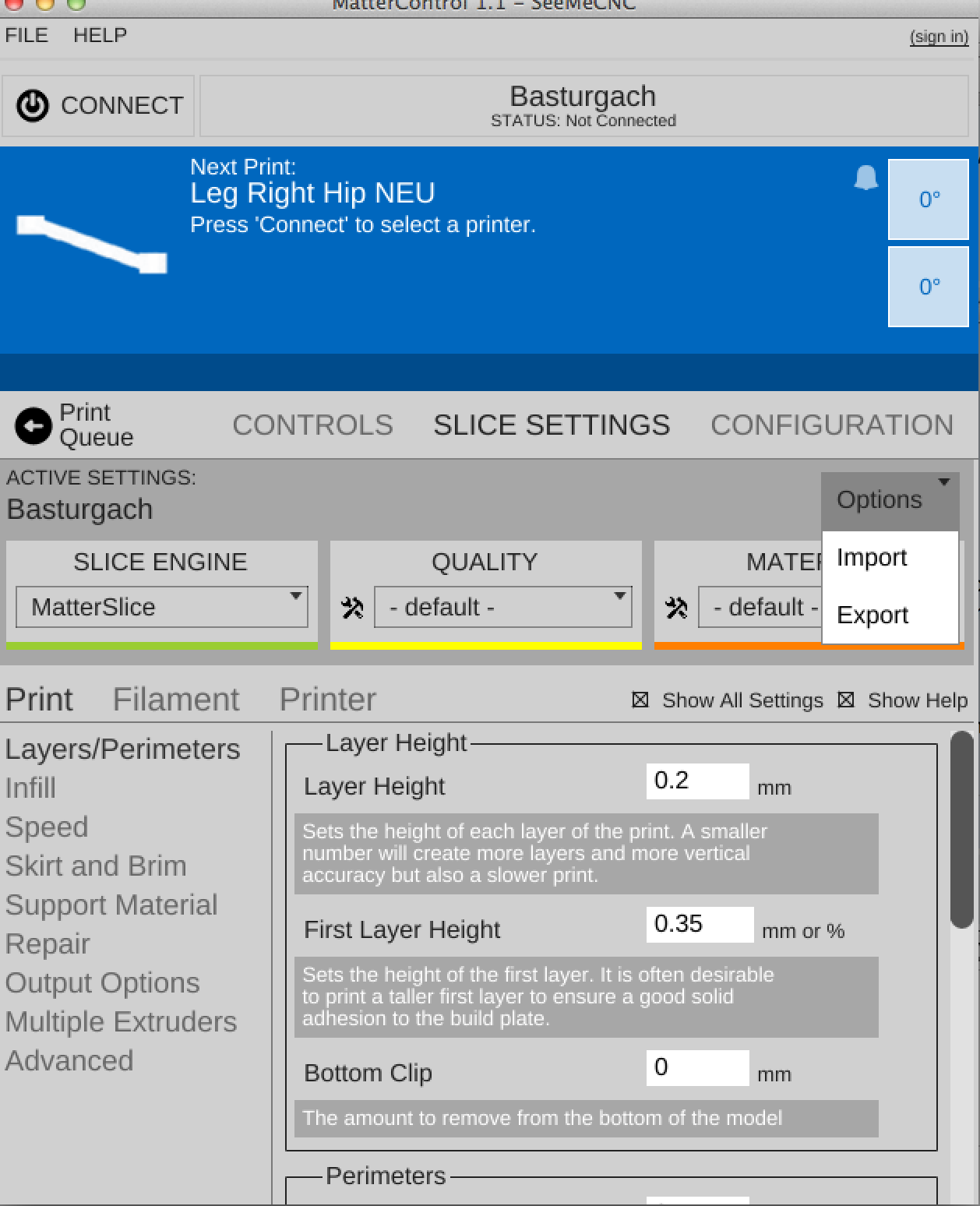Screen dimensions: 980x1206
Task: Click the Quality preset tools icon
Action: click(x=352, y=608)
